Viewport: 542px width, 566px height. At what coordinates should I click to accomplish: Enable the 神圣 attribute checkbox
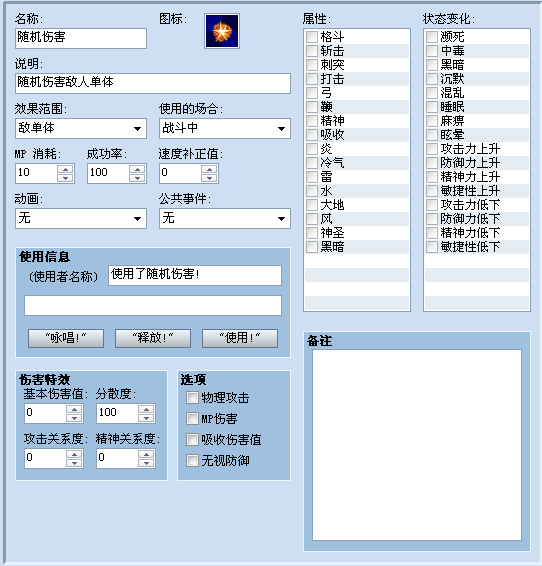click(x=312, y=233)
